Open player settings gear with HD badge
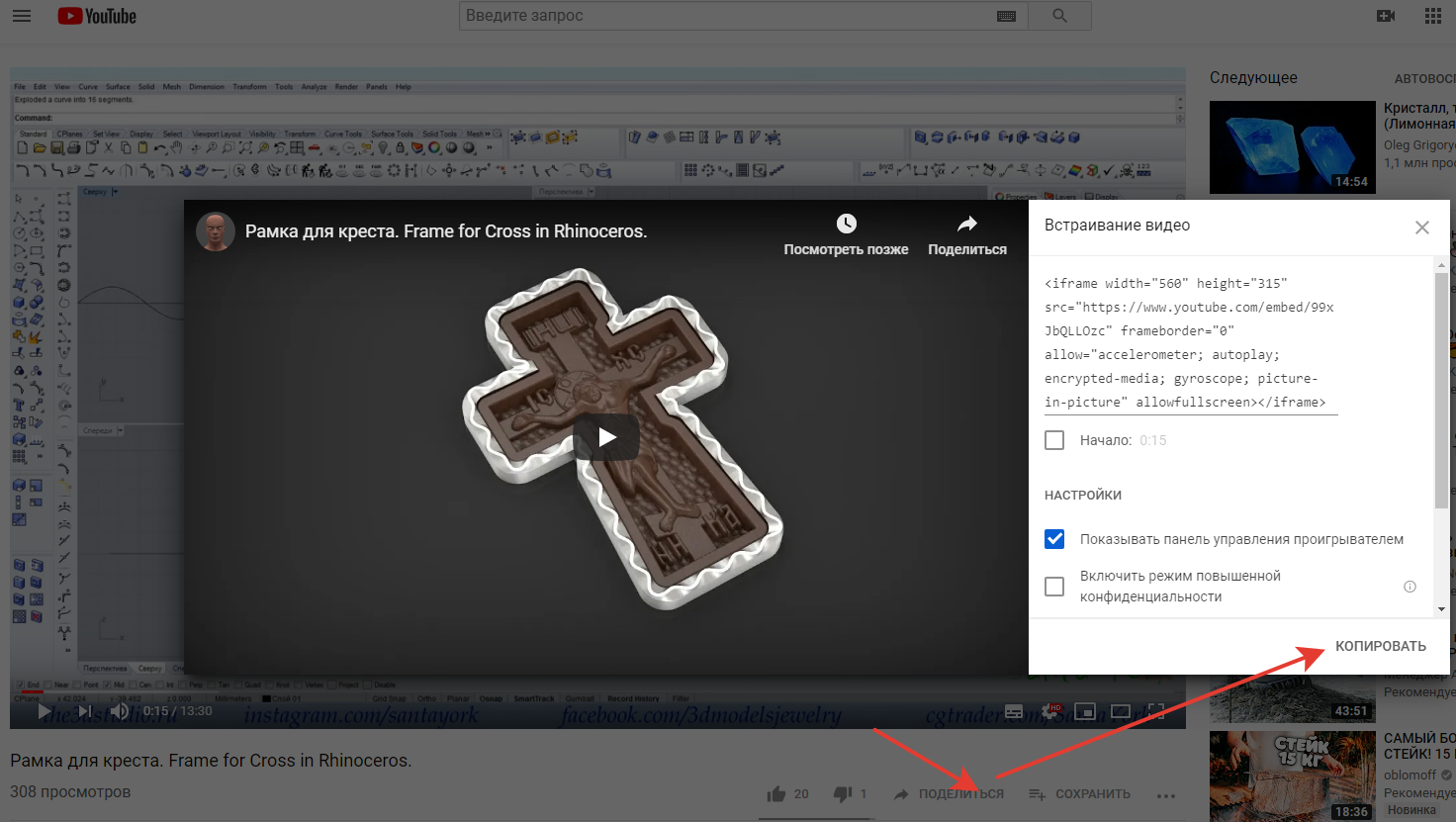The height and width of the screenshot is (822, 1456). coord(1051,711)
